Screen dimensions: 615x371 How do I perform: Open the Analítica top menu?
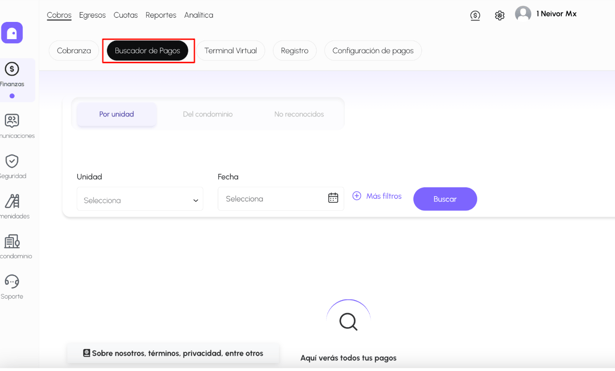click(x=198, y=15)
